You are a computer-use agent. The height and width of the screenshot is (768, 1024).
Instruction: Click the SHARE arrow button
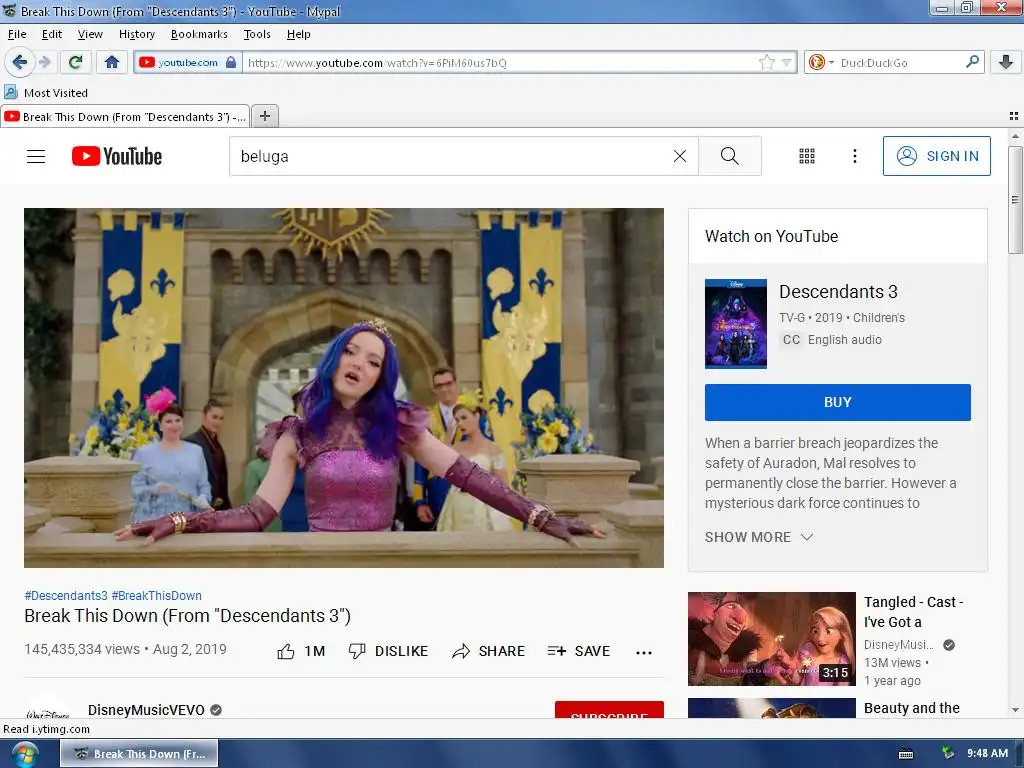[x=488, y=651]
